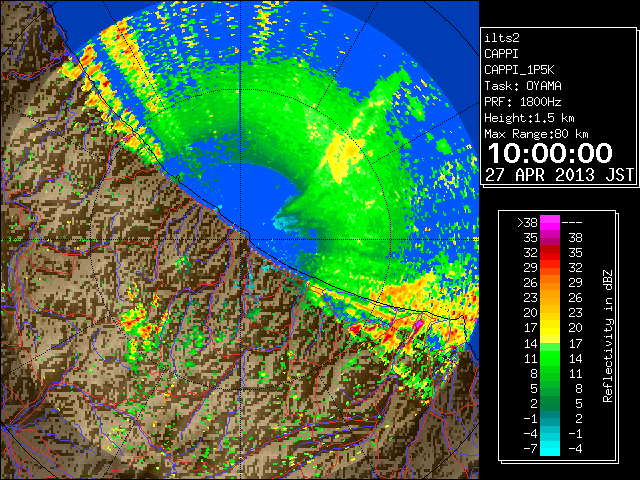Click the yellow echo cell northeast of radar center
Screen dimensions: 640x480
coord(342,157)
